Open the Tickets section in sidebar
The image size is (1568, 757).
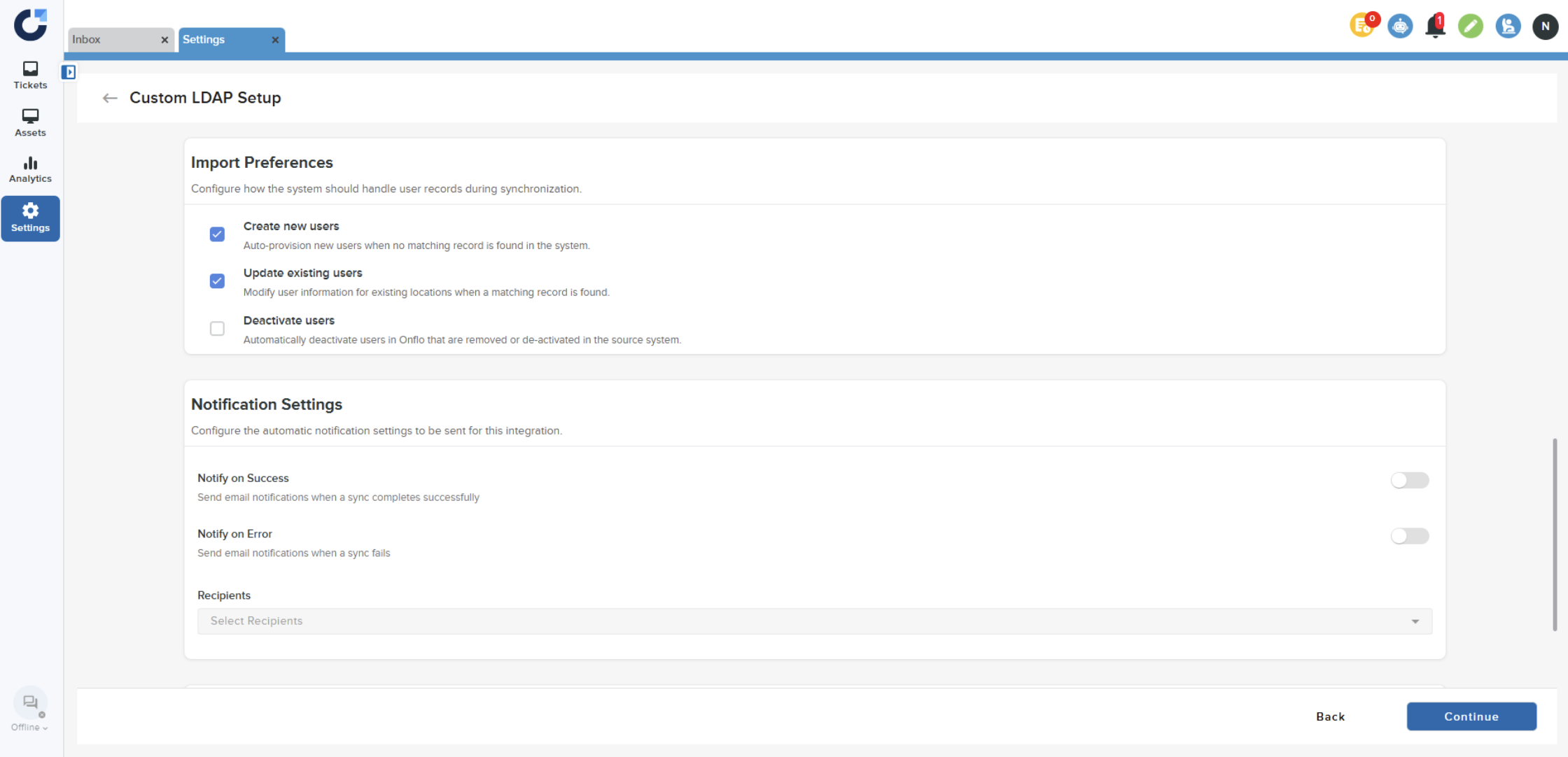[30, 75]
